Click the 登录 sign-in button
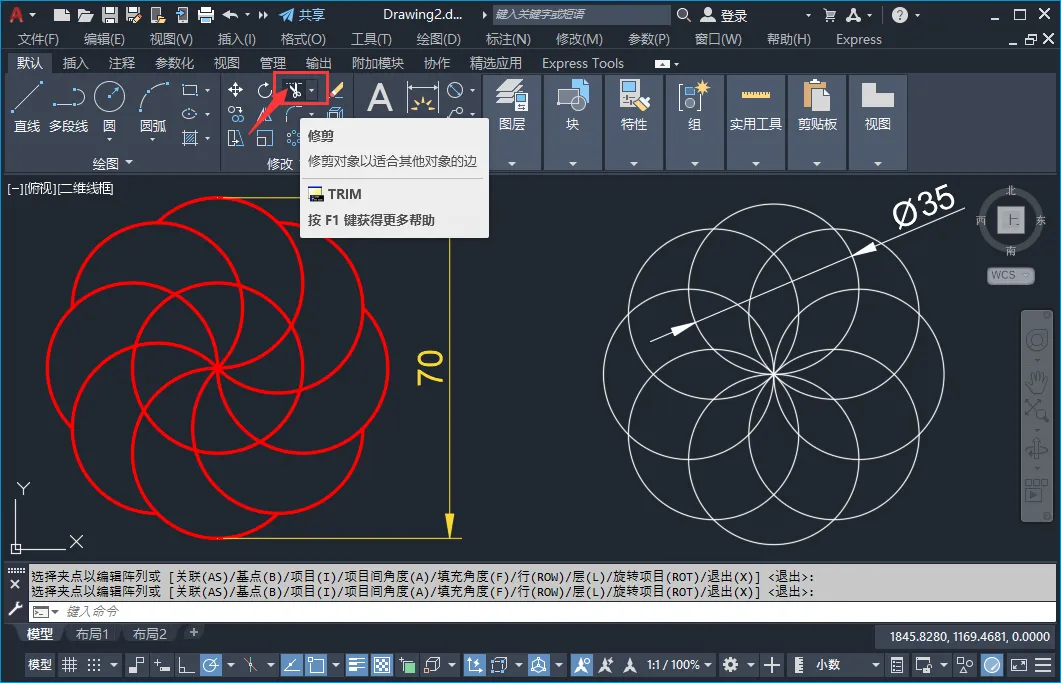This screenshot has width=1061, height=683. pos(733,15)
